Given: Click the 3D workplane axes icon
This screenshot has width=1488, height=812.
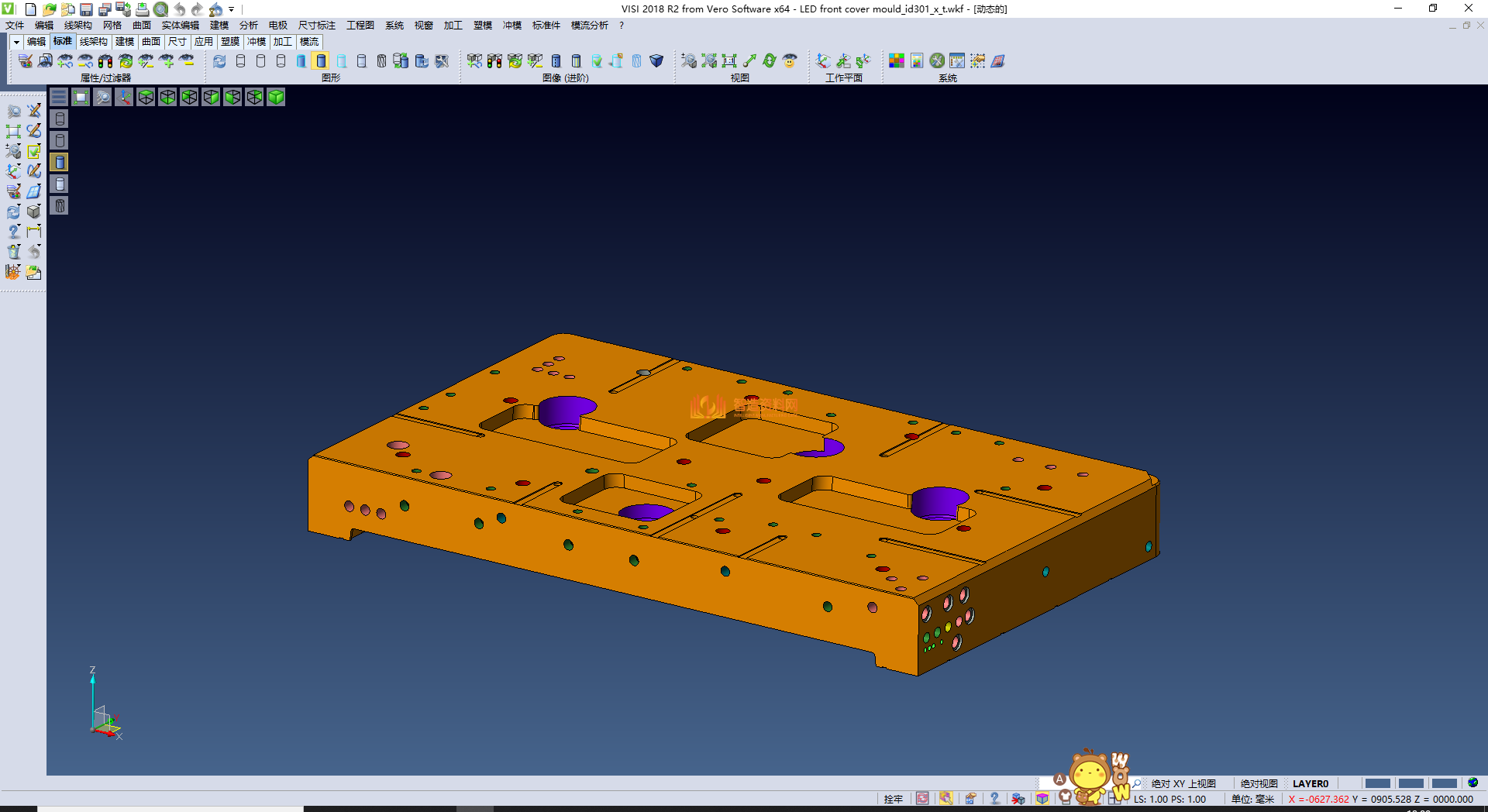Looking at the screenshot, I should click(x=823, y=61).
